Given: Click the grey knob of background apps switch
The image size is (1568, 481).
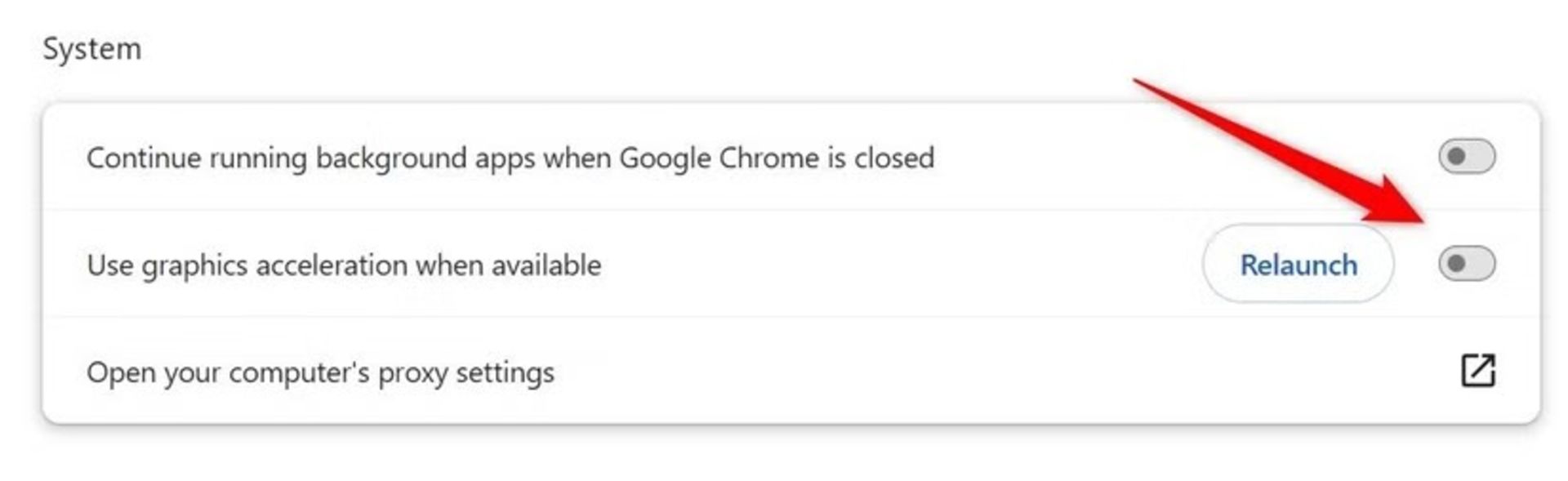Looking at the screenshot, I should tap(1456, 156).
